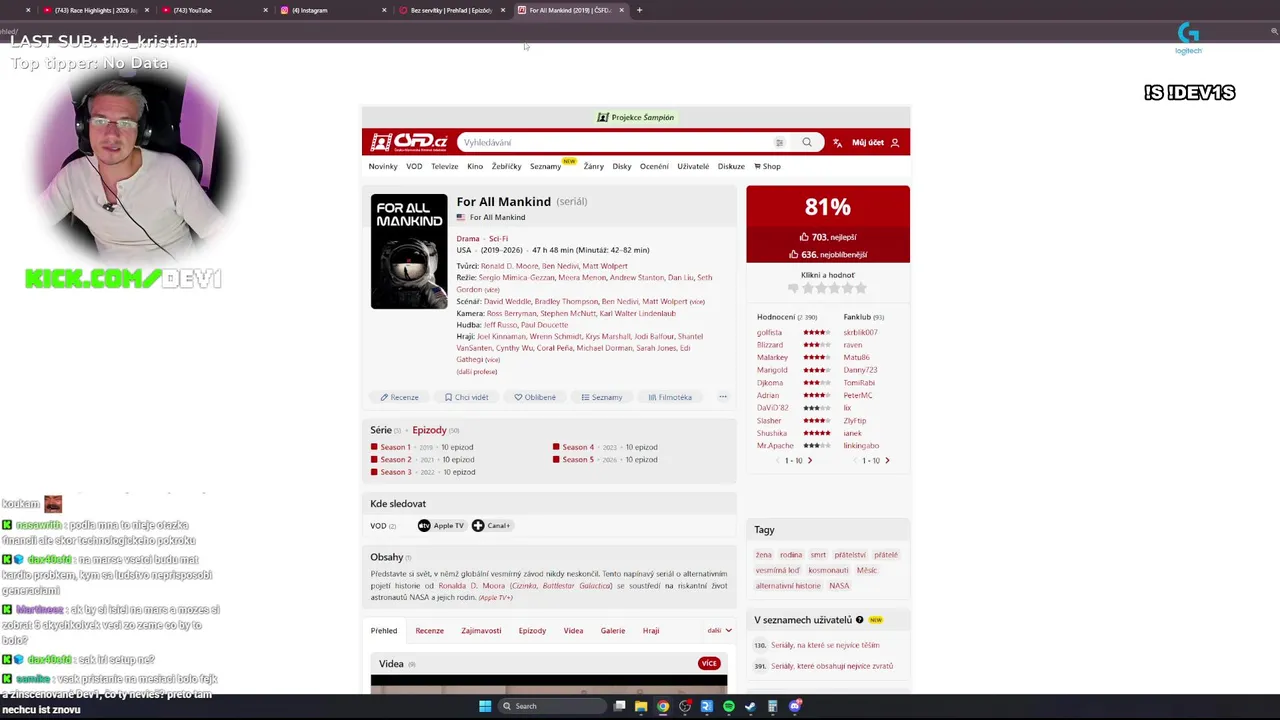Image resolution: width=1280 pixels, height=720 pixels.
Task: Add series to Oblíbené favorites
Action: click(x=535, y=397)
